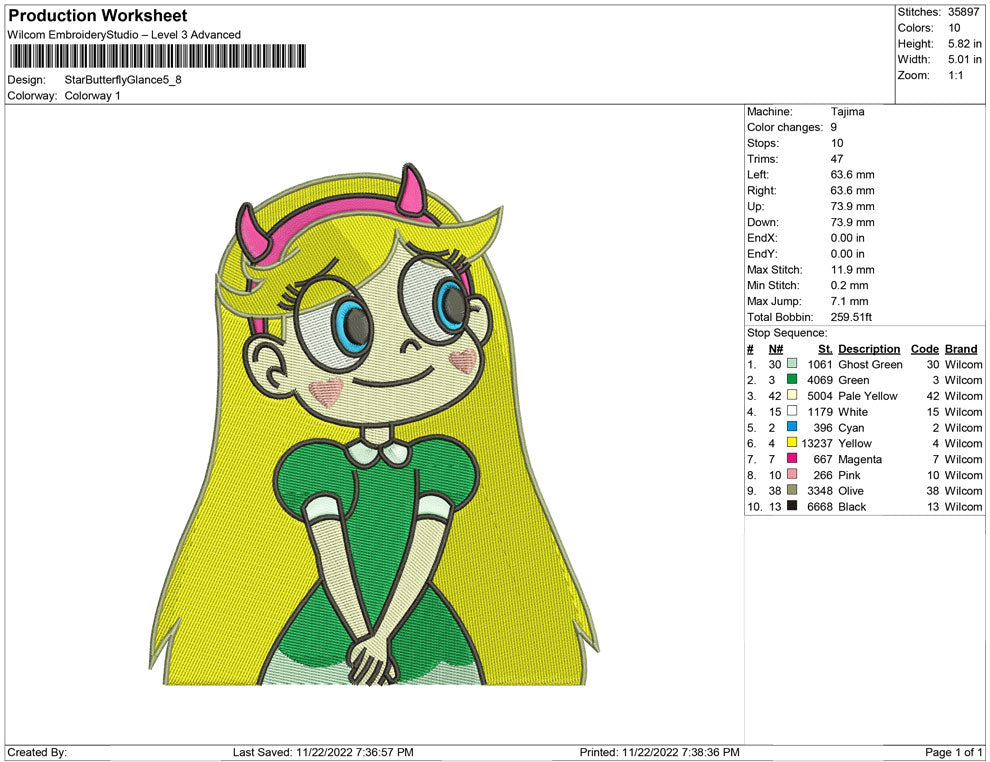Click the Last Saved timestamp

(323, 752)
